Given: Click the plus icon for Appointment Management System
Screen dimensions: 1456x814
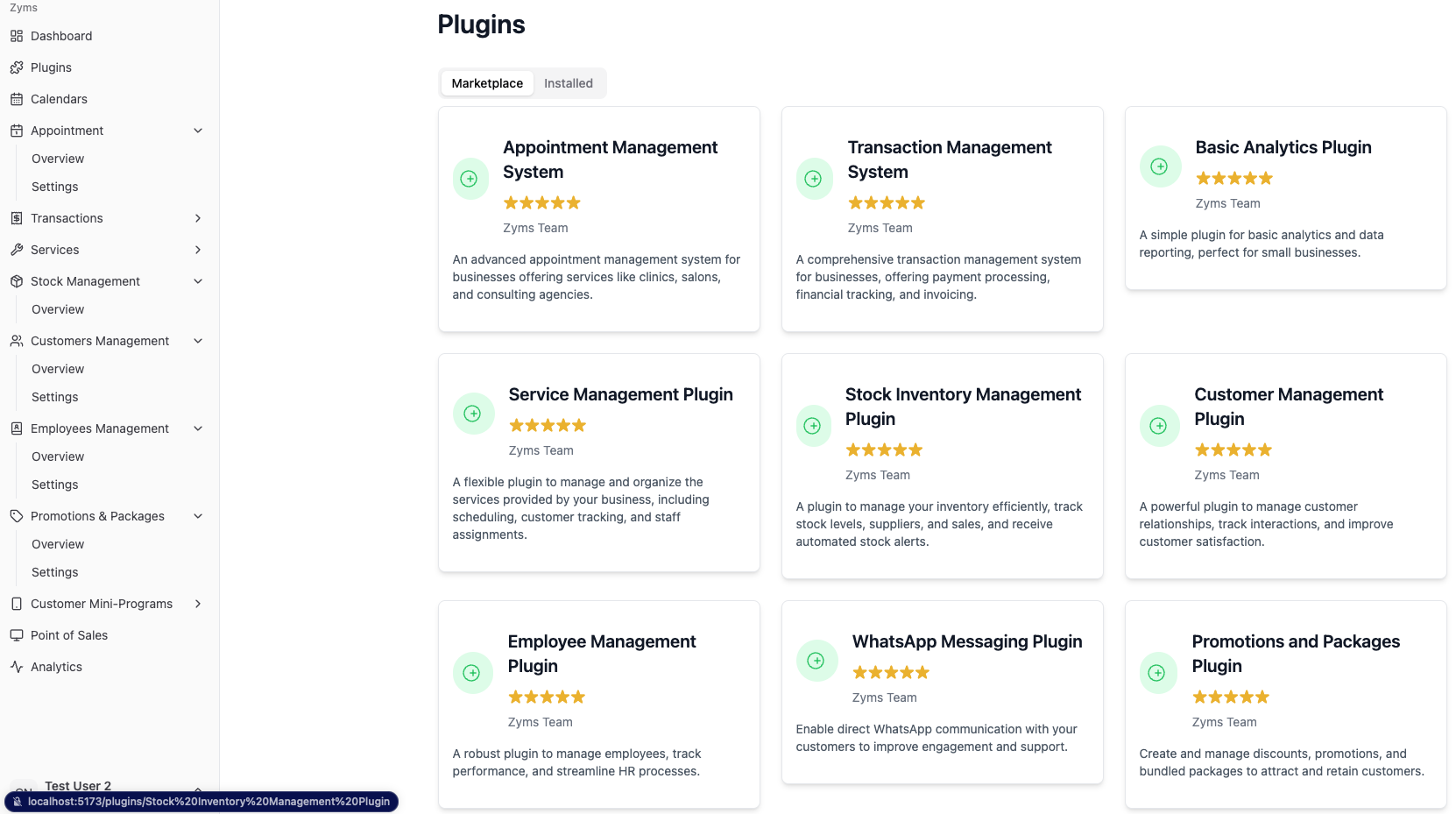Looking at the screenshot, I should coord(470,179).
